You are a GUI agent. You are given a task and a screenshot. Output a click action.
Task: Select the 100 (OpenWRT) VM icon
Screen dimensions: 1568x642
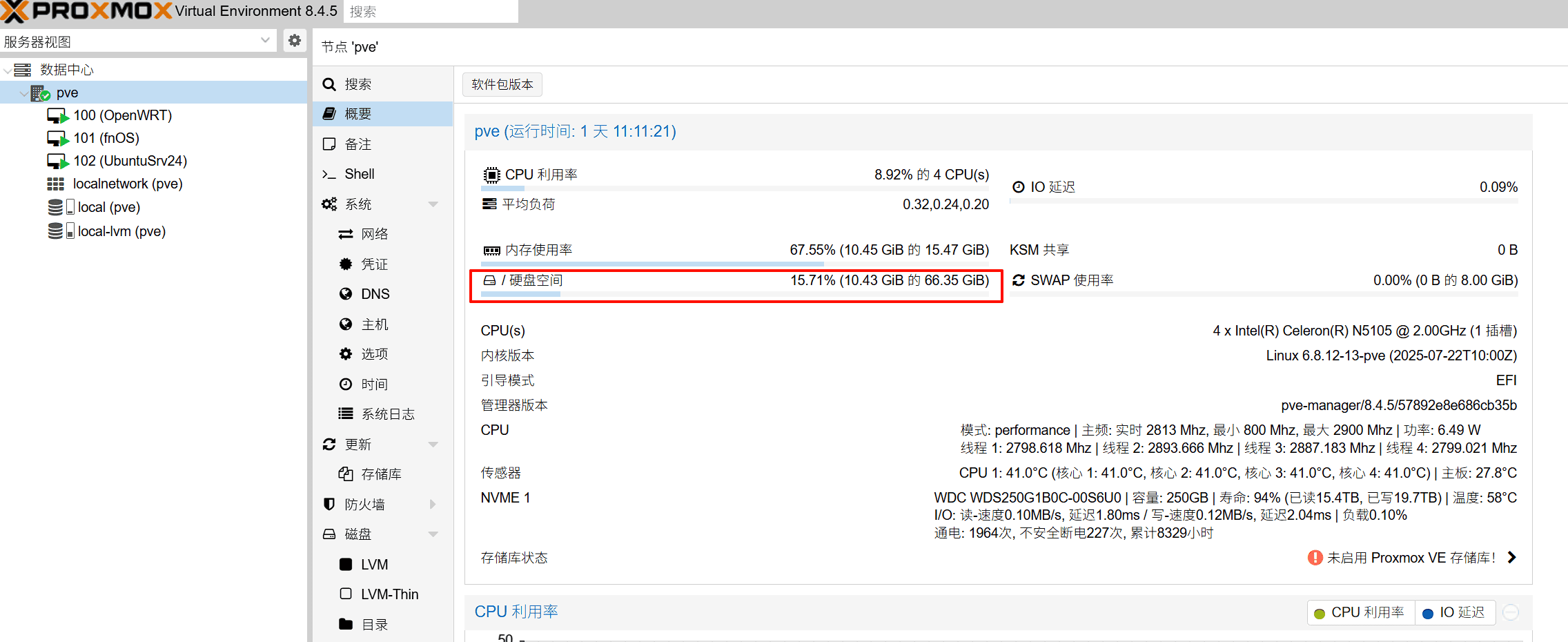tap(57, 116)
